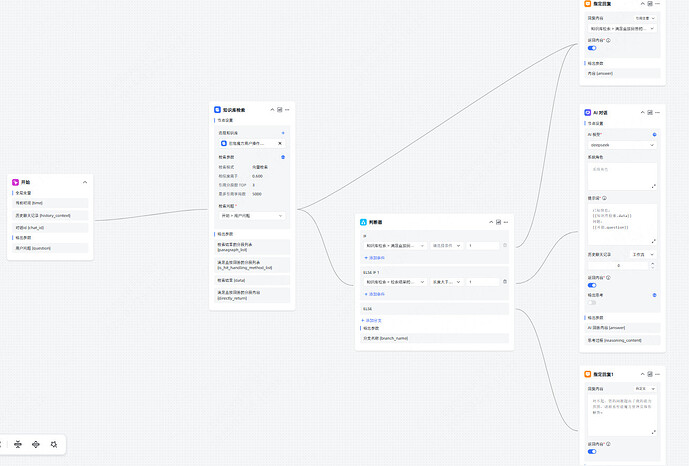This screenshot has height=466, width=689.
Task: Click the 提示词 prompt text area
Action: click(x=622, y=224)
